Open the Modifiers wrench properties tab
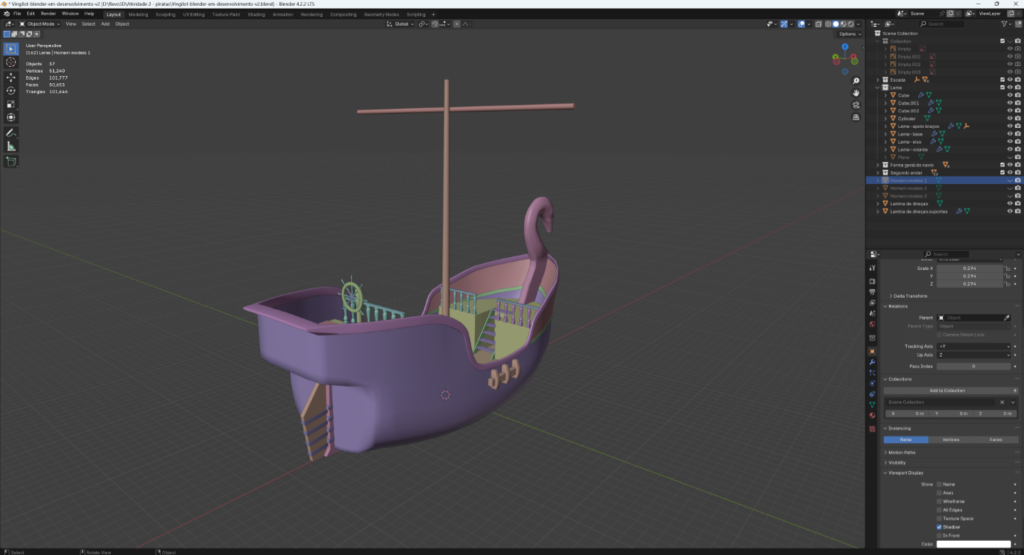Image resolution: width=1024 pixels, height=555 pixels. click(873, 361)
